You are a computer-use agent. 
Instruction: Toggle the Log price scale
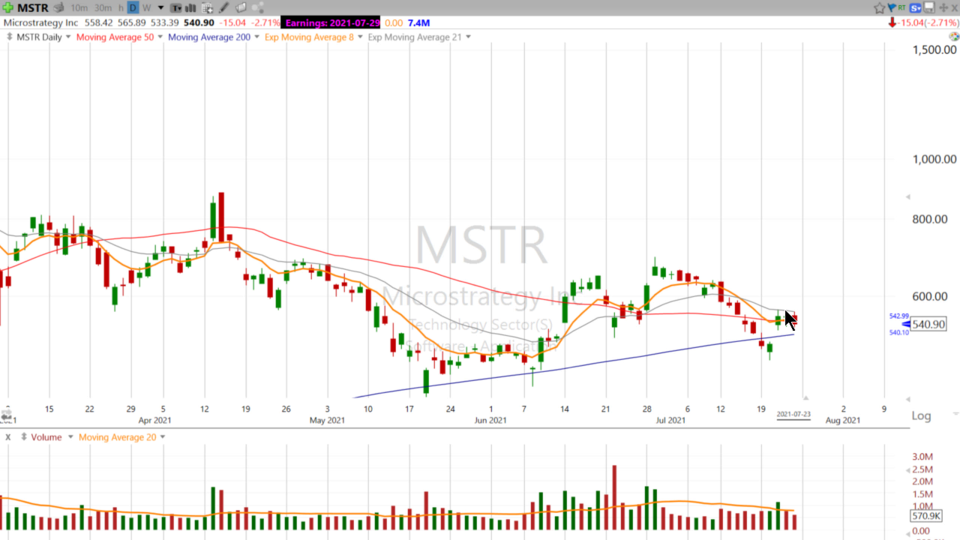pos(921,415)
